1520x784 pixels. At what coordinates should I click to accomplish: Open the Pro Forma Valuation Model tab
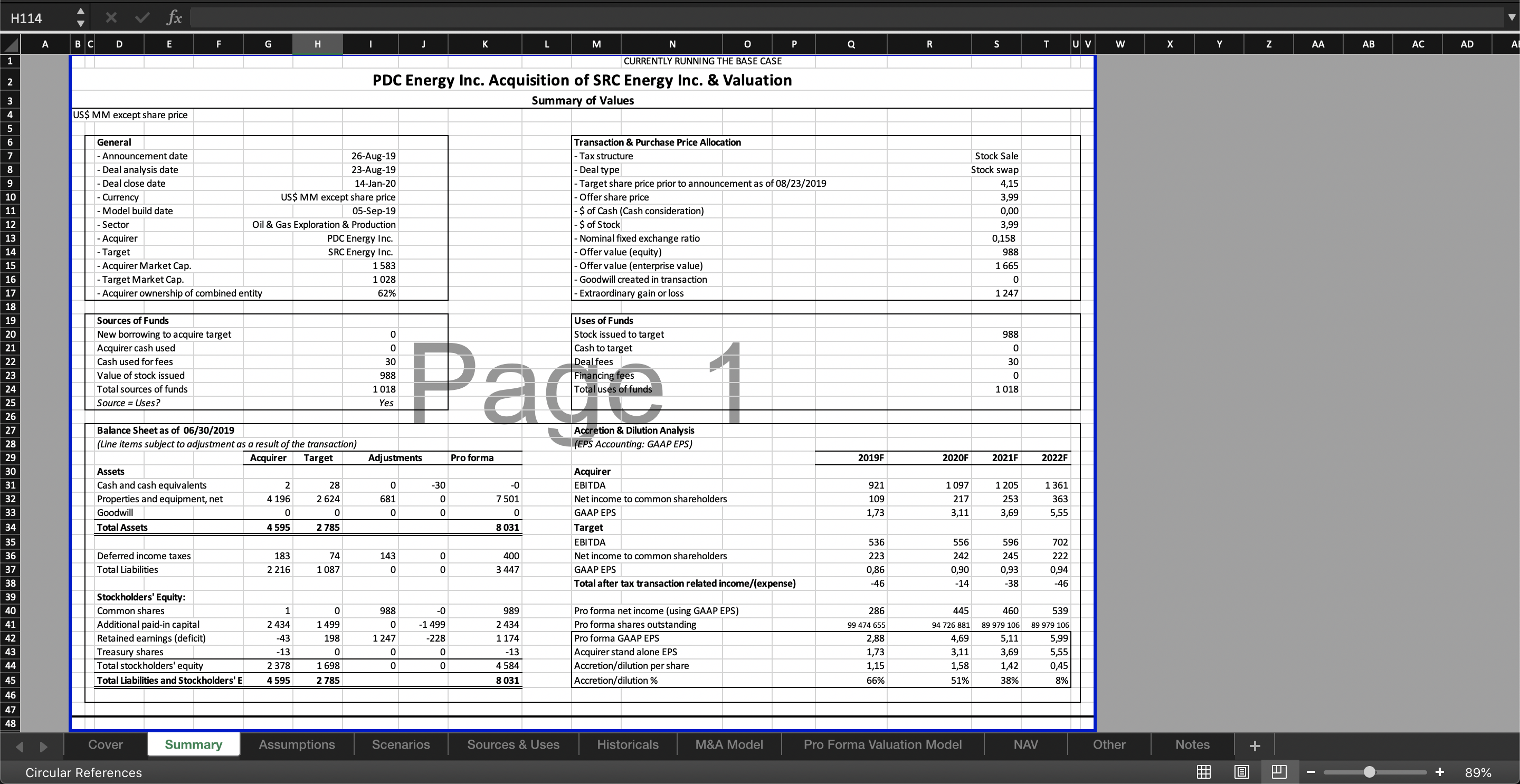point(883,744)
